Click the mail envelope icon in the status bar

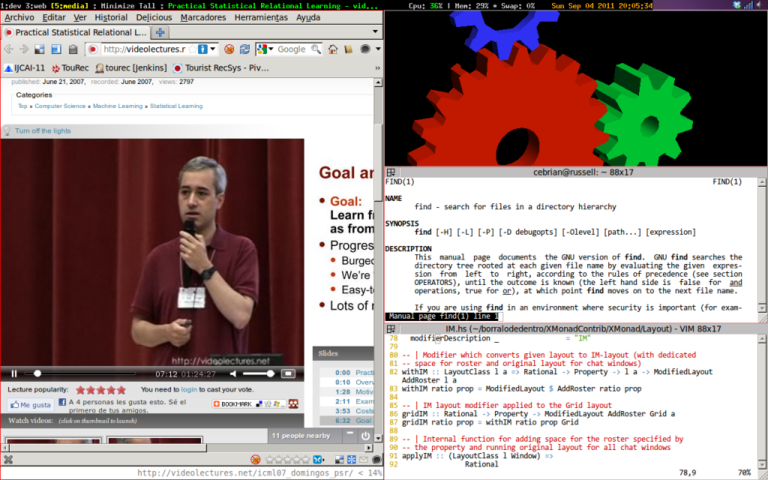[x=363, y=459]
